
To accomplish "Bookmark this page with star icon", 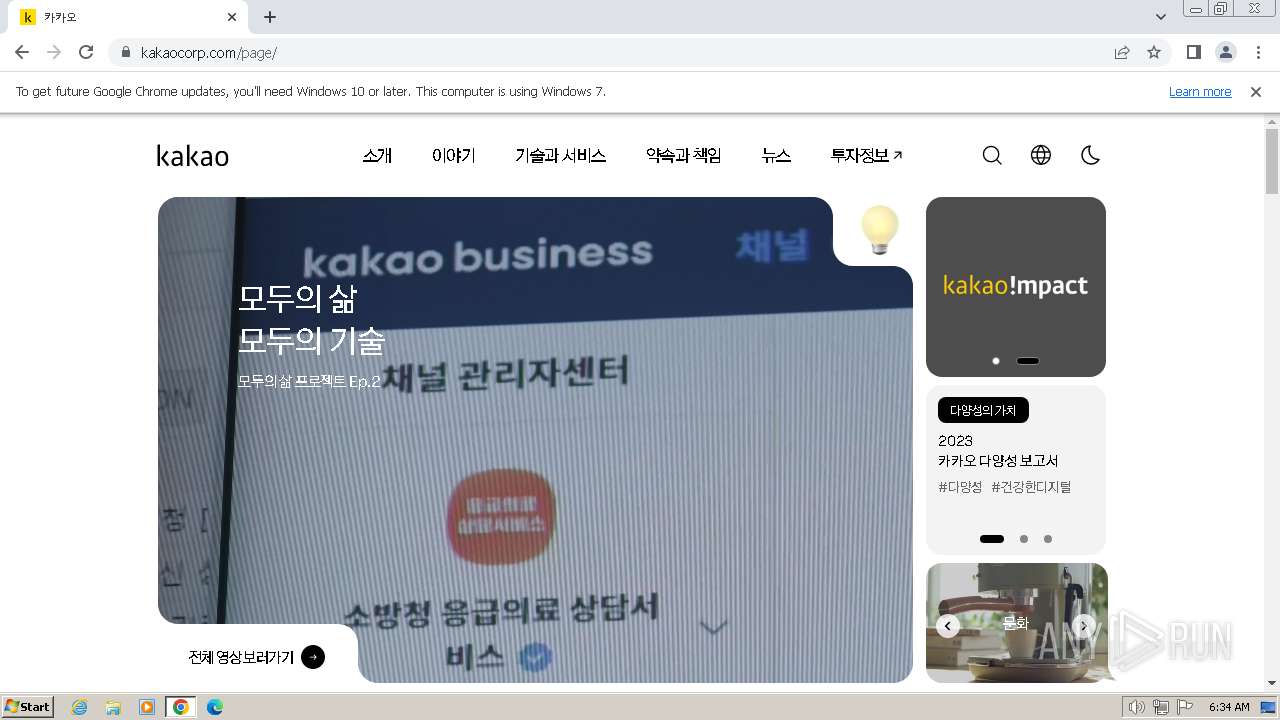I will pyautogui.click(x=1154, y=53).
